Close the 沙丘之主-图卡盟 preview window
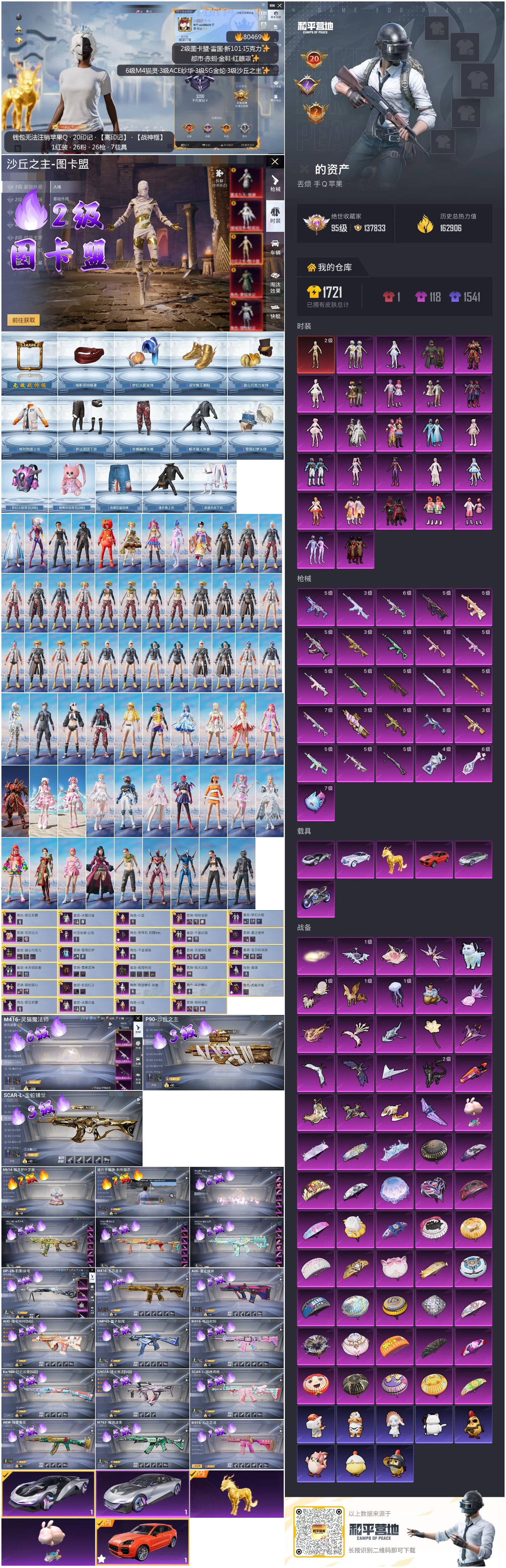This screenshot has width=506, height=1568. (x=275, y=161)
